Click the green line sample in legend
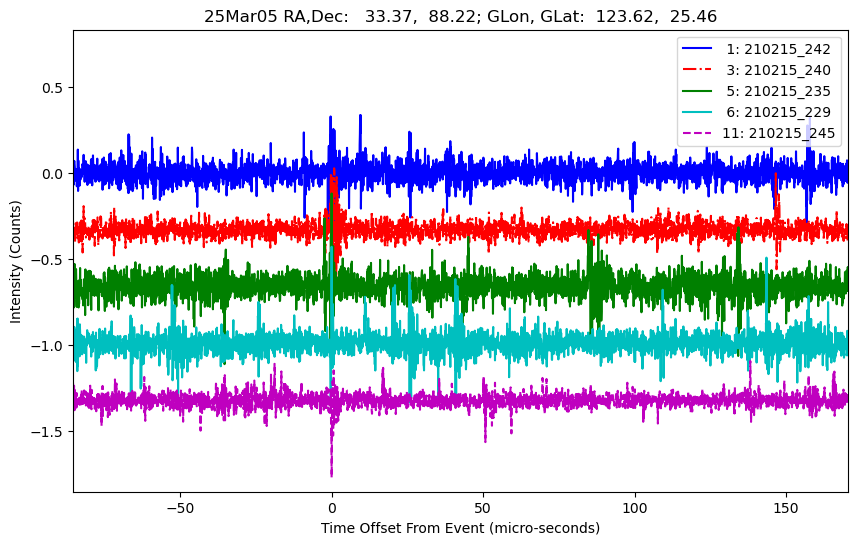This screenshot has width=858, height=545. (697, 90)
